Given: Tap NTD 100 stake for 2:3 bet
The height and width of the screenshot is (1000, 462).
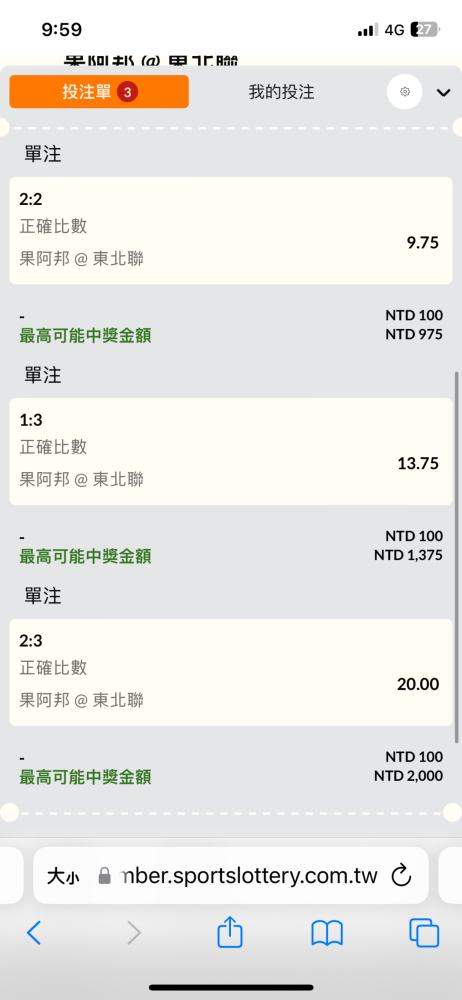Looking at the screenshot, I should coord(414,757).
